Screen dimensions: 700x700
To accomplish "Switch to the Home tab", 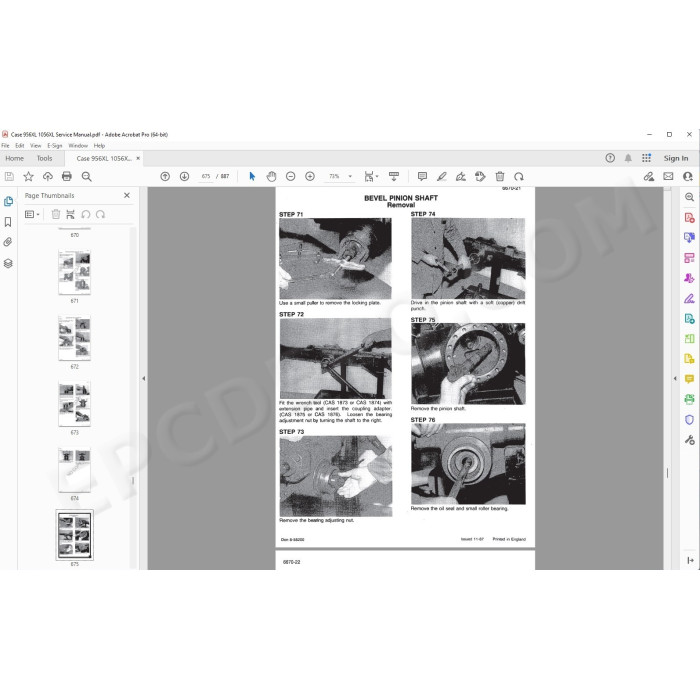I will tap(14, 158).
